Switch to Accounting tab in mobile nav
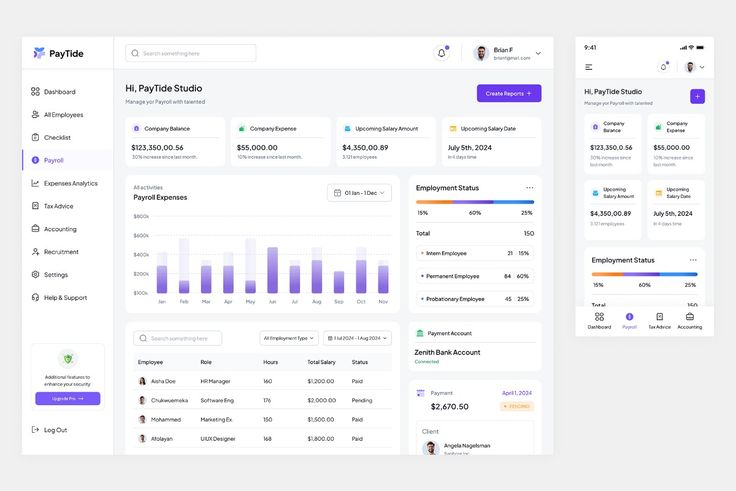Image resolution: width=736 pixels, height=491 pixels. (690, 321)
